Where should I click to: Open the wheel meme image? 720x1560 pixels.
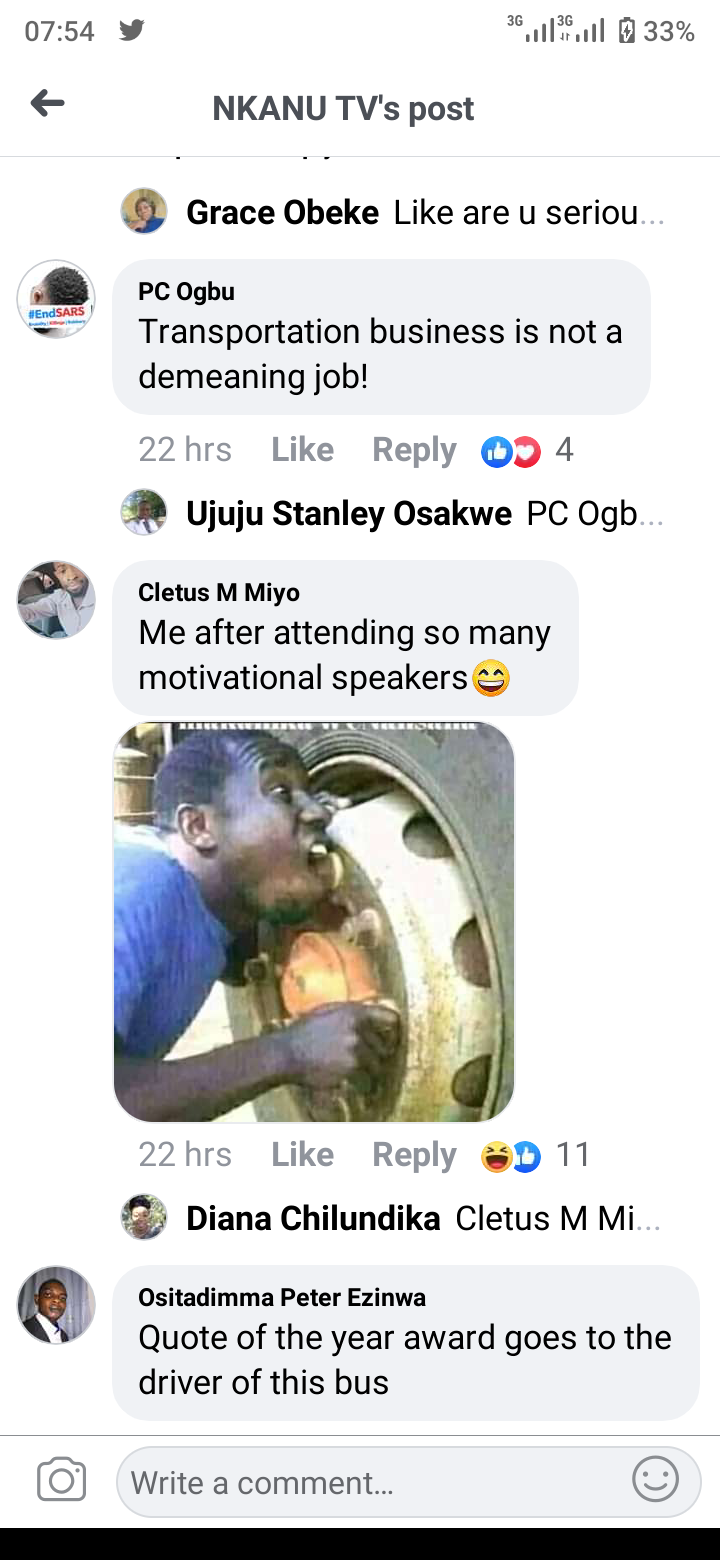(x=314, y=921)
